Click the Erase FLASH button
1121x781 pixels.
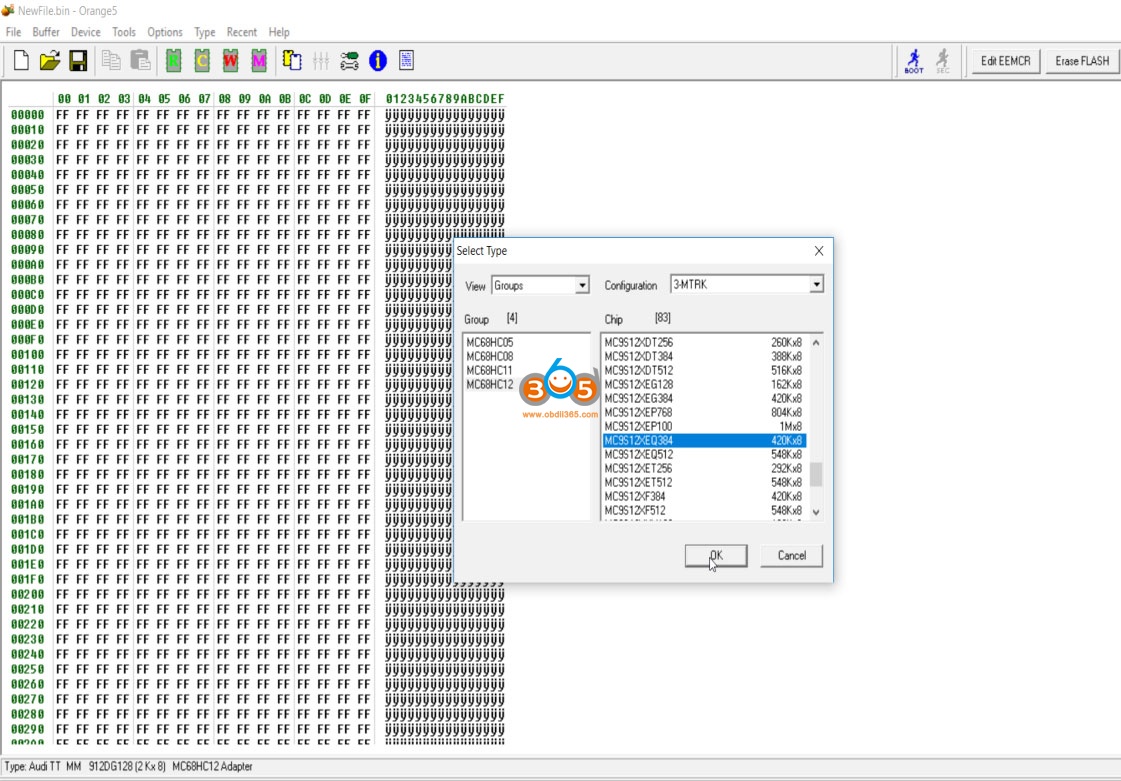click(x=1082, y=62)
